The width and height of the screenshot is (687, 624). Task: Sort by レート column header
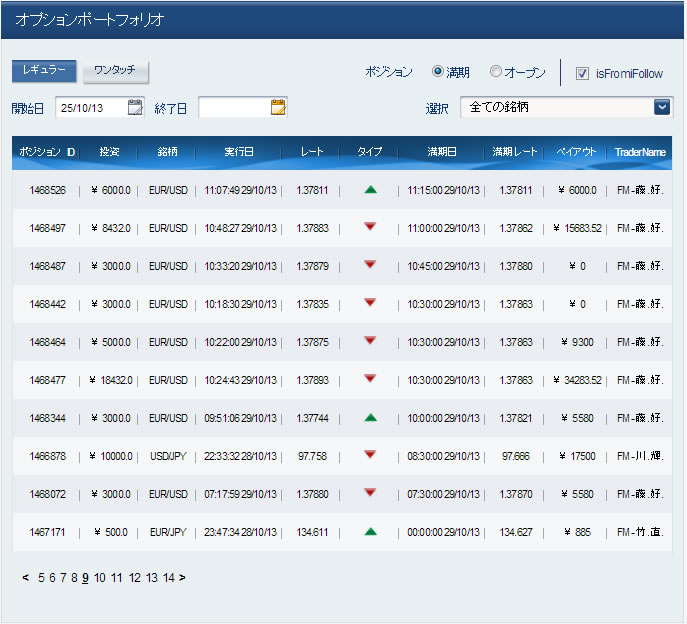coord(312,152)
